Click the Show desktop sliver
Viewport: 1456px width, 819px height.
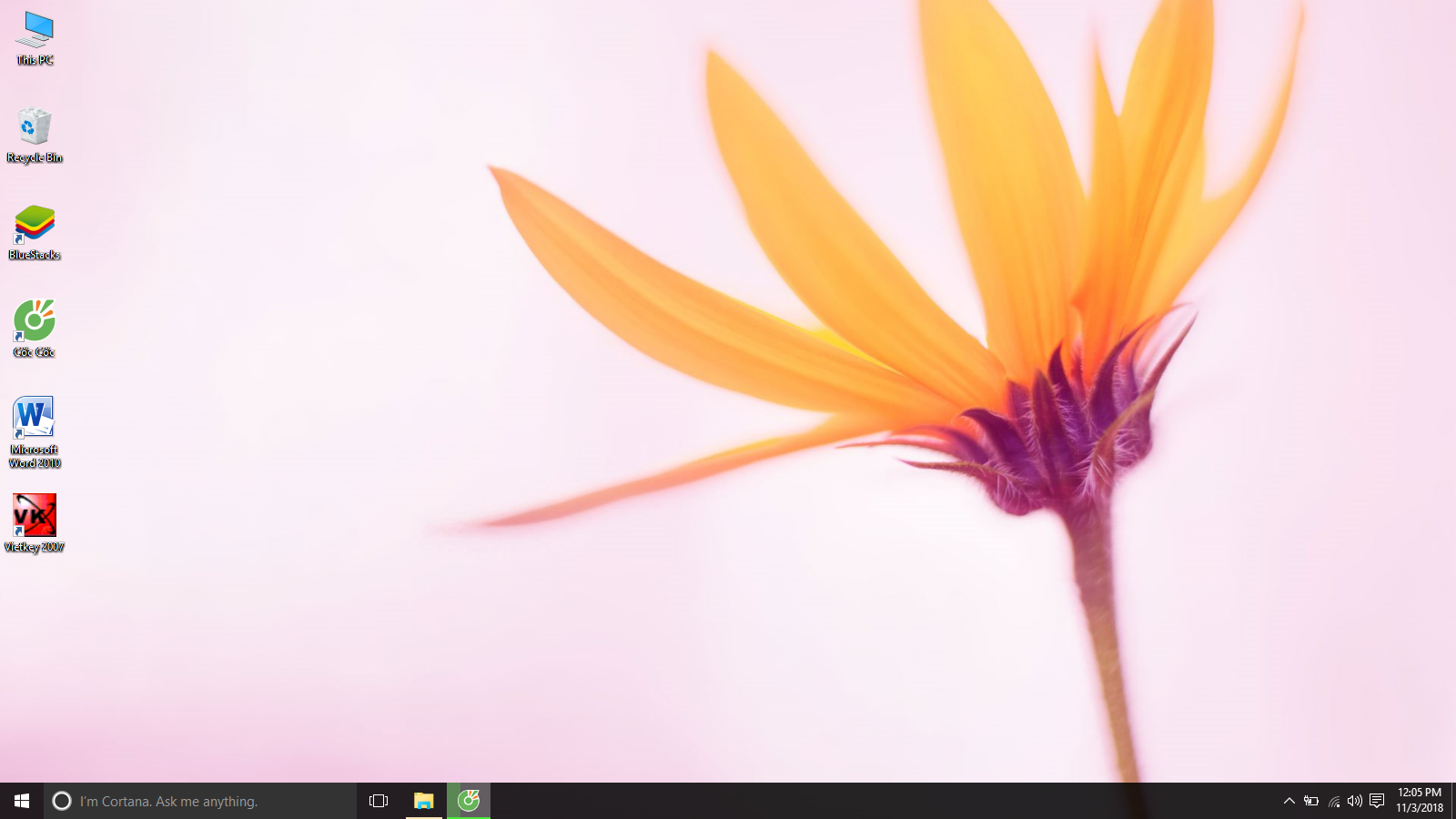pyautogui.click(x=1453, y=801)
